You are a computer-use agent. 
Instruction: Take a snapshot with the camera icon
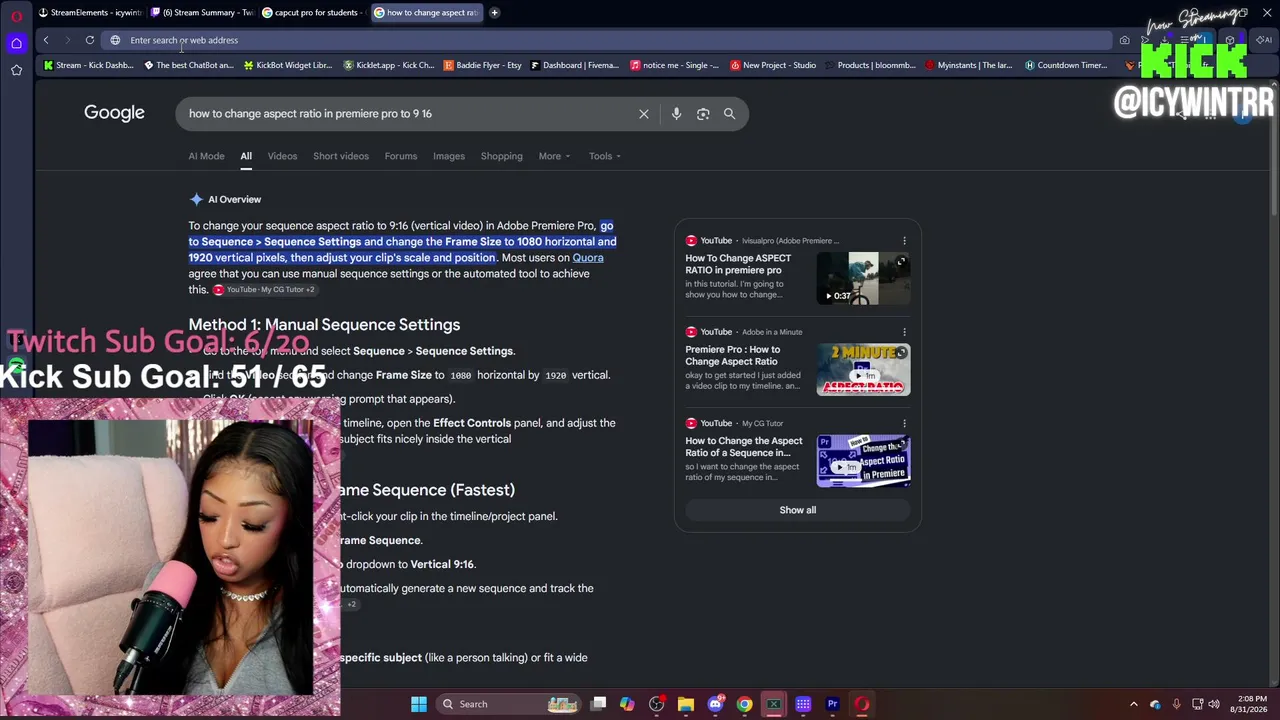(x=1125, y=40)
